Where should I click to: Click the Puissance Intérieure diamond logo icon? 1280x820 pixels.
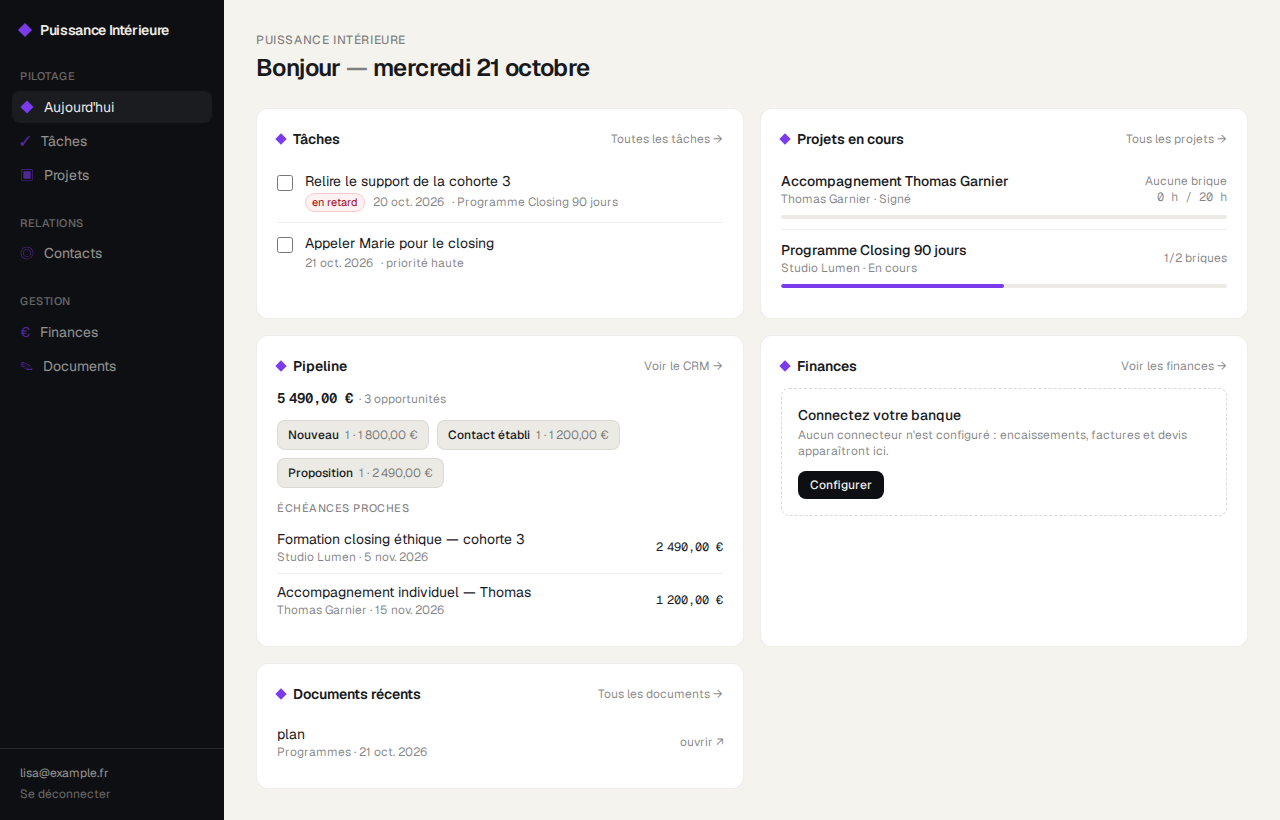[x=25, y=30]
